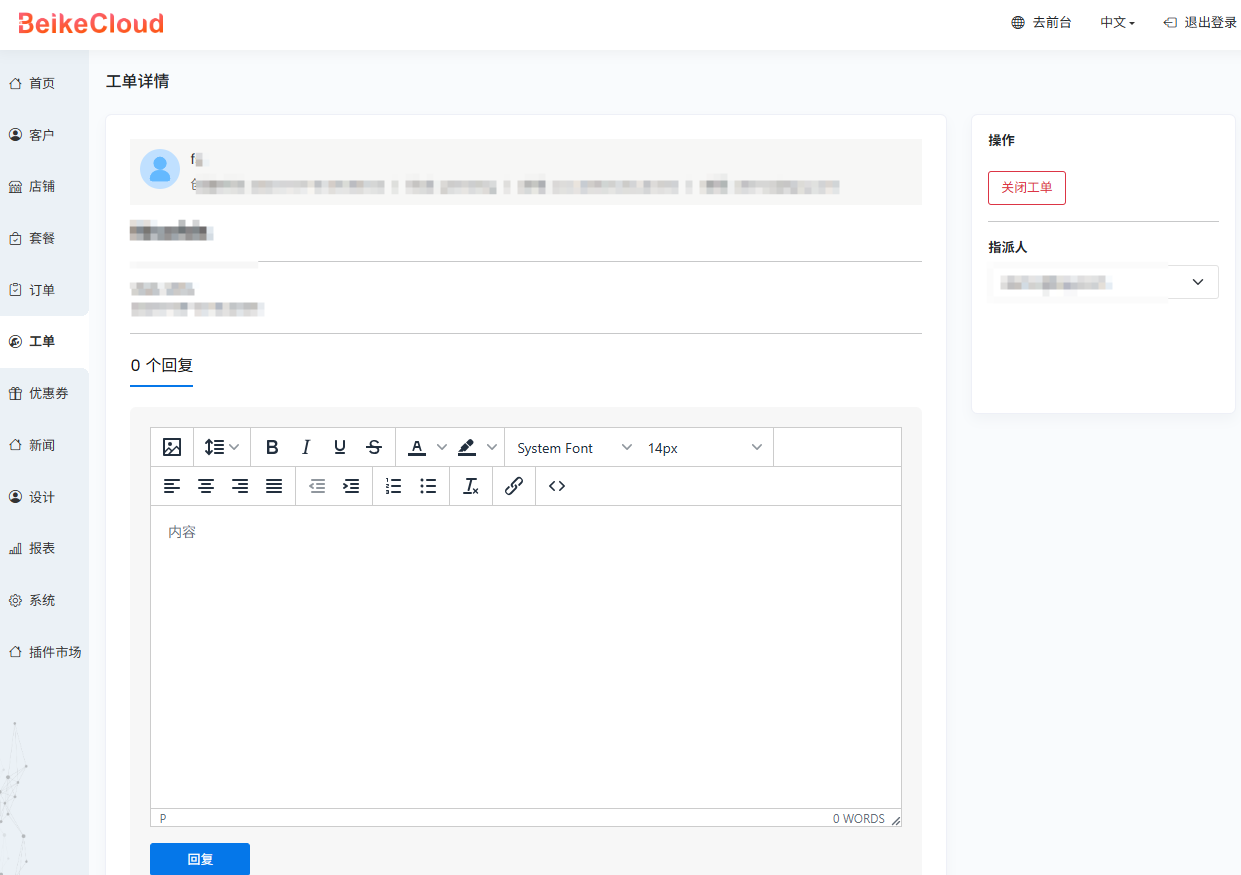This screenshot has height=875, width=1241.
Task: Submit the reply with the 回复 button
Action: [x=200, y=859]
